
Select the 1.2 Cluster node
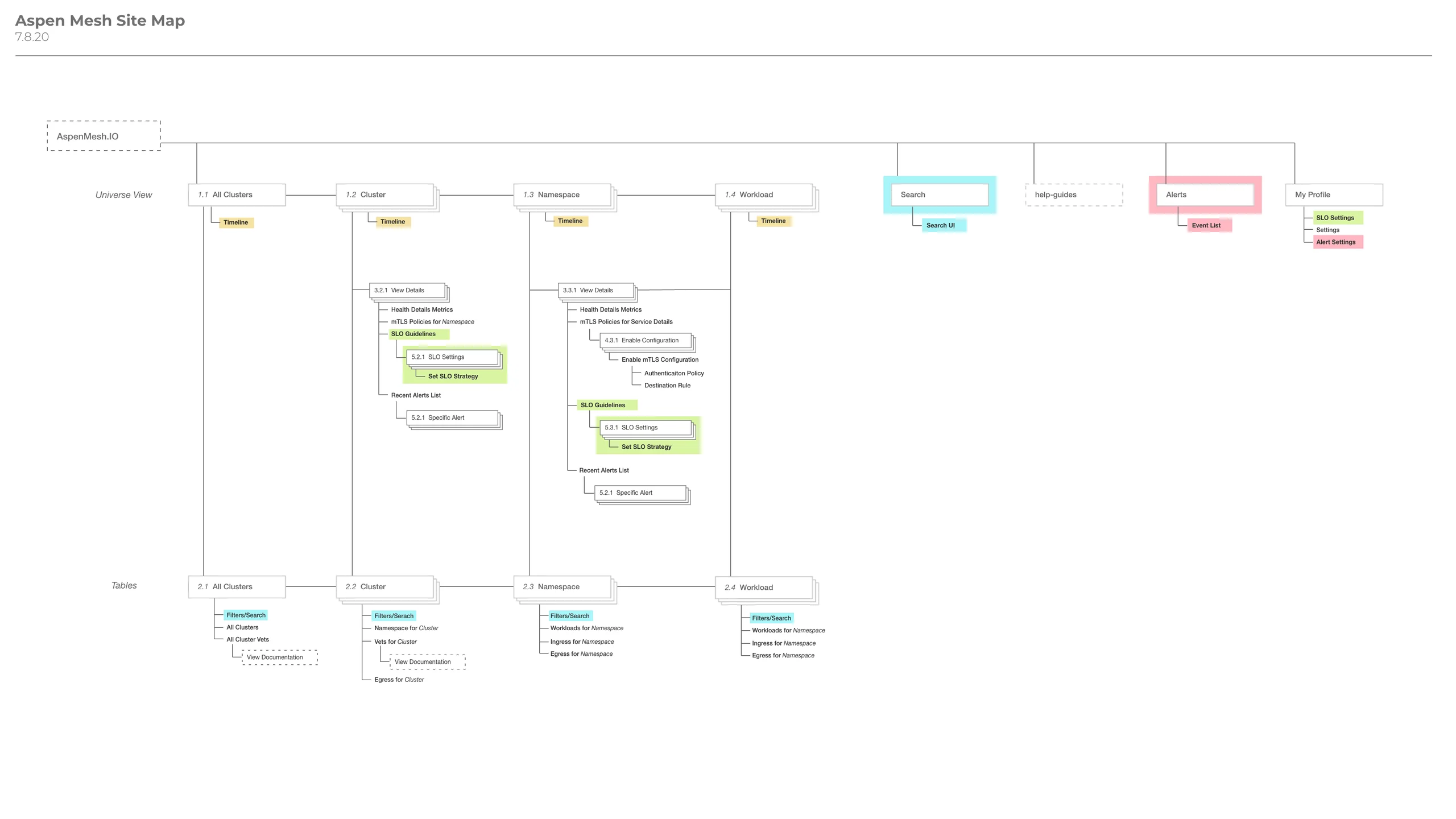(384, 195)
